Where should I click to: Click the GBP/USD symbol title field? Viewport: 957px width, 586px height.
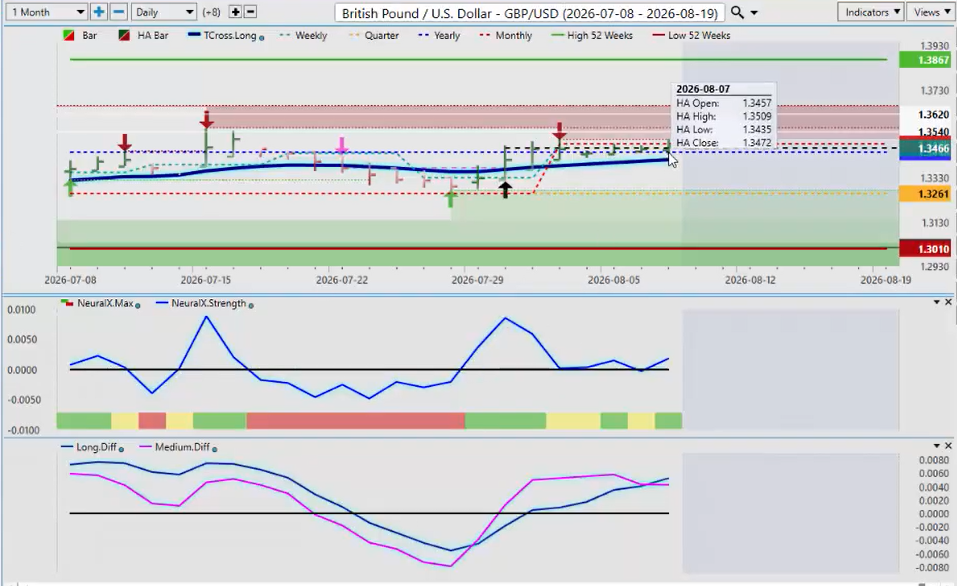[x=529, y=12]
